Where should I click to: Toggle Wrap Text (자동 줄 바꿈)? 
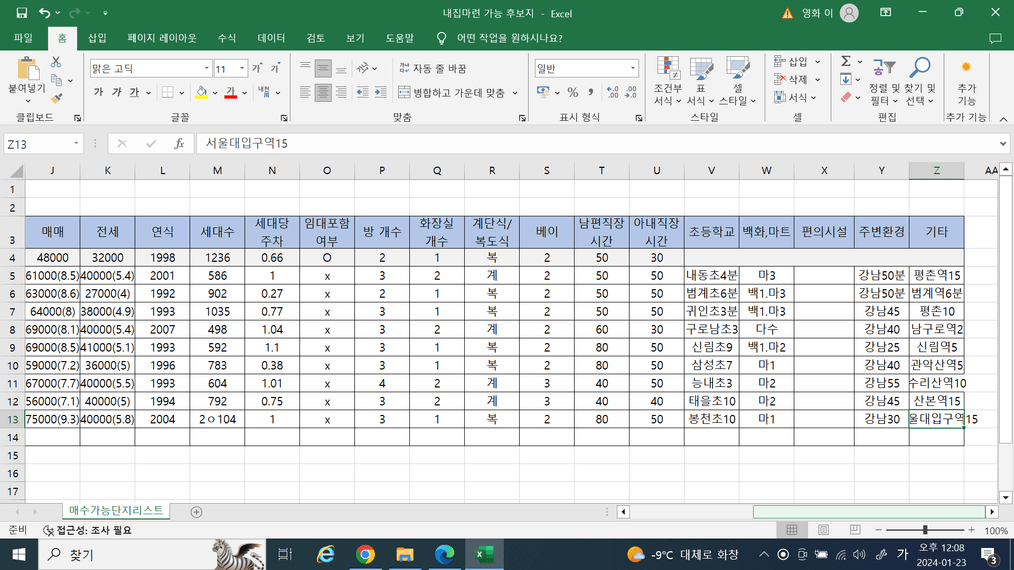(433, 68)
